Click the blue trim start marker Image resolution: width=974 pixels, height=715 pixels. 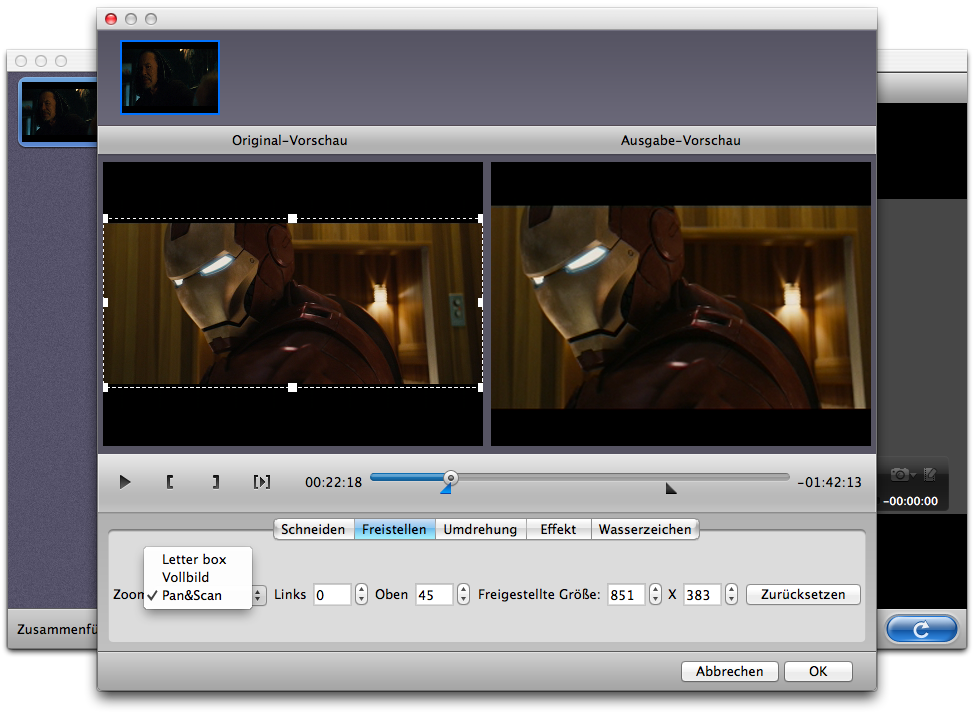446,487
